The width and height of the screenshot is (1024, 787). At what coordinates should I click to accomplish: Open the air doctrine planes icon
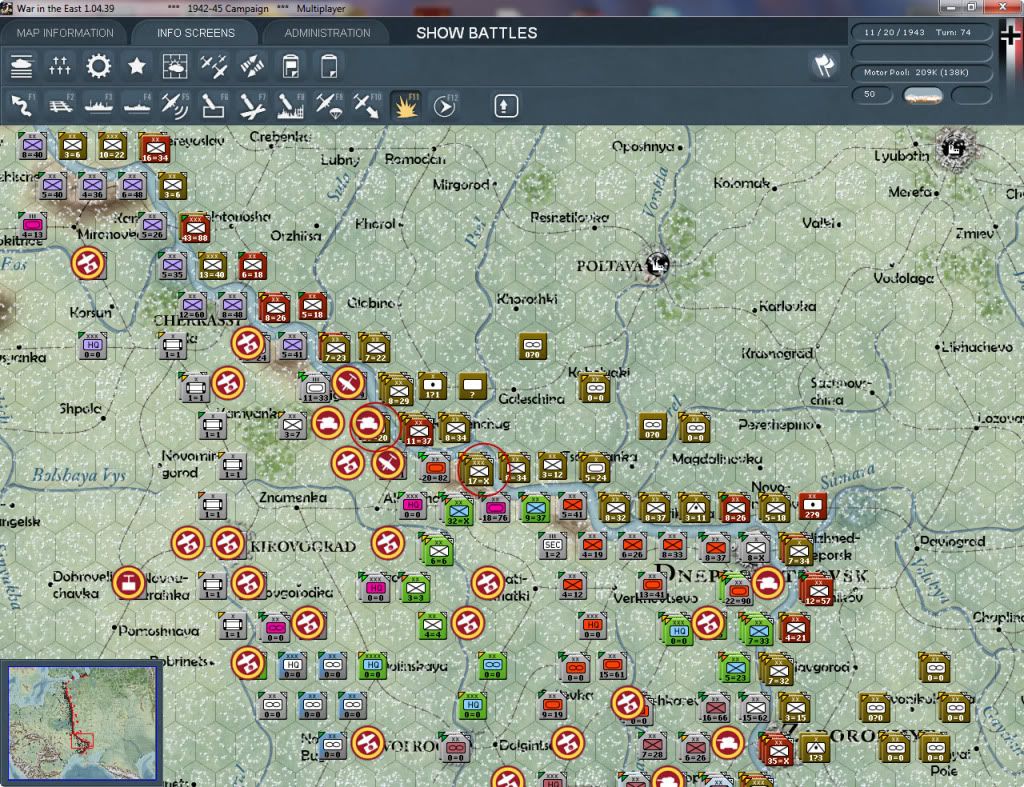(214, 67)
